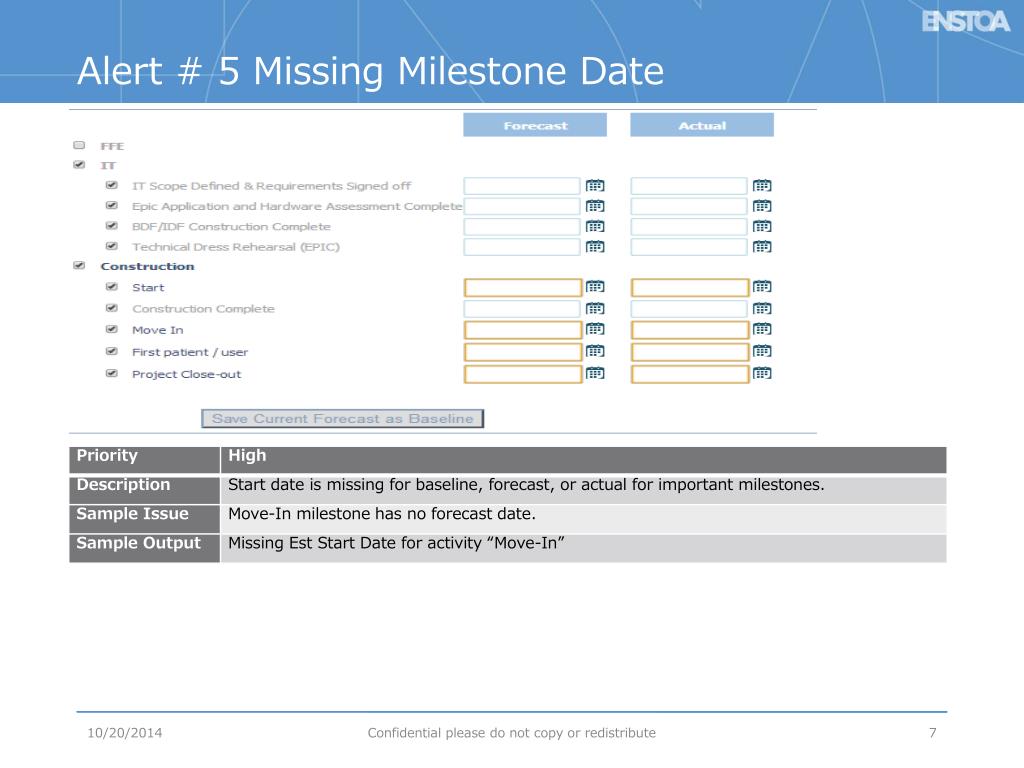This screenshot has height=768, width=1024.
Task: Uncheck the IT group checkbox
Action: tap(79, 165)
